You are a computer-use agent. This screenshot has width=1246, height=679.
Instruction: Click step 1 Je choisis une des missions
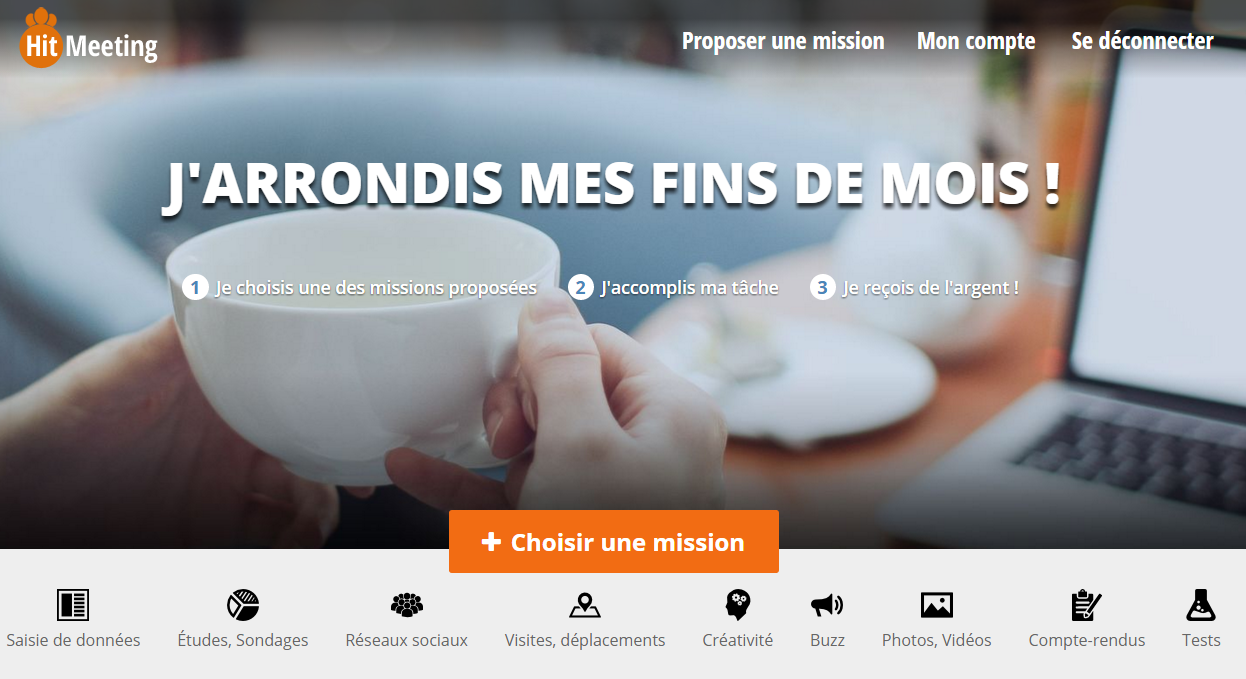(x=360, y=288)
